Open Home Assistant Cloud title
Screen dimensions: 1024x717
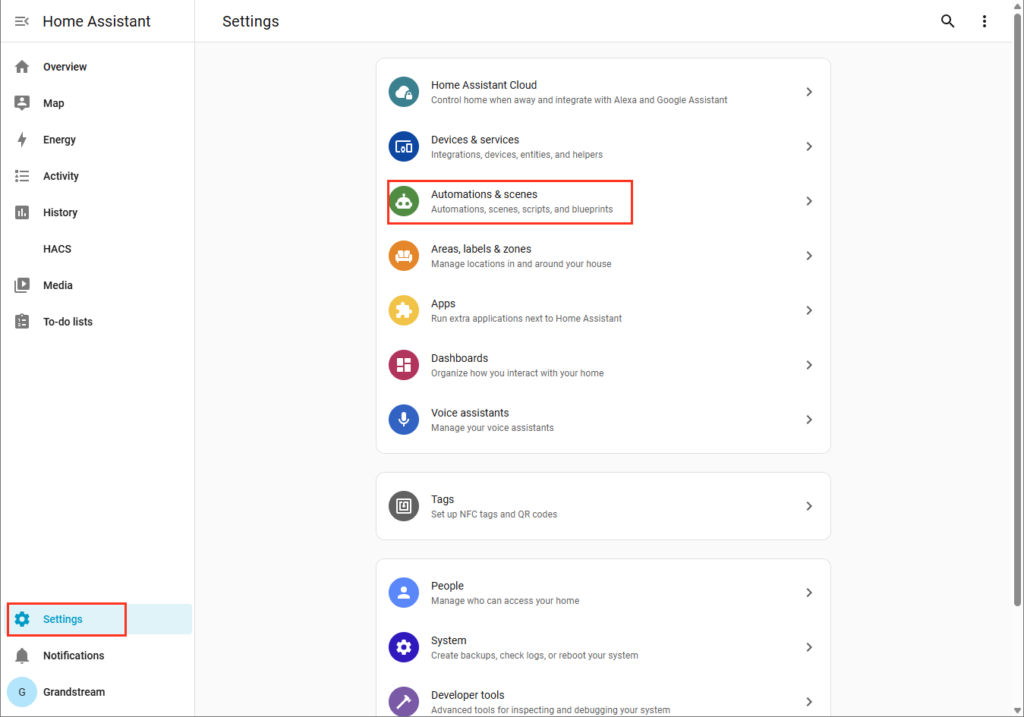coord(484,85)
